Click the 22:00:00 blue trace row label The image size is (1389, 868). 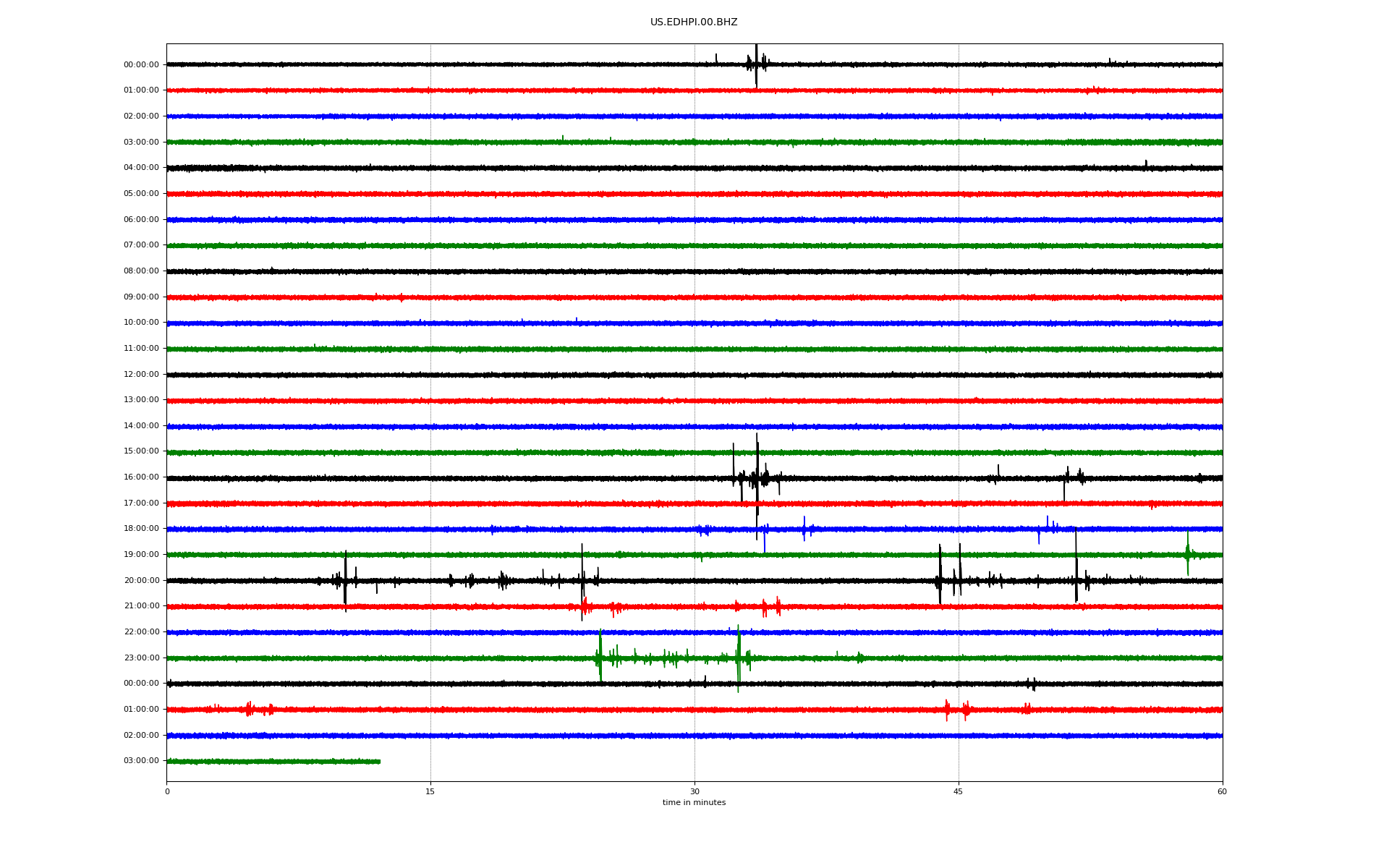pos(141,632)
